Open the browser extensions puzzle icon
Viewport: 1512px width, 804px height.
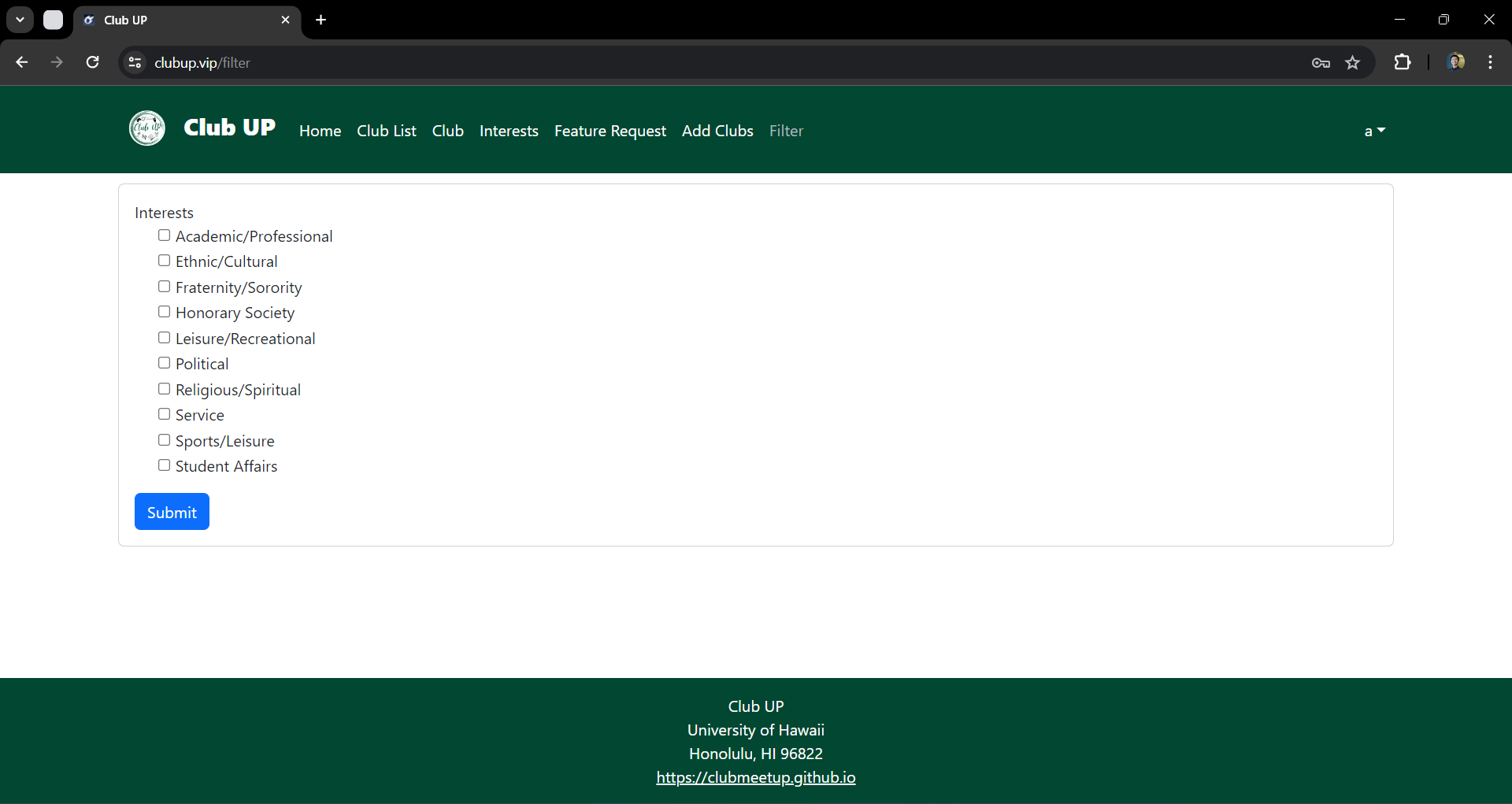point(1402,62)
